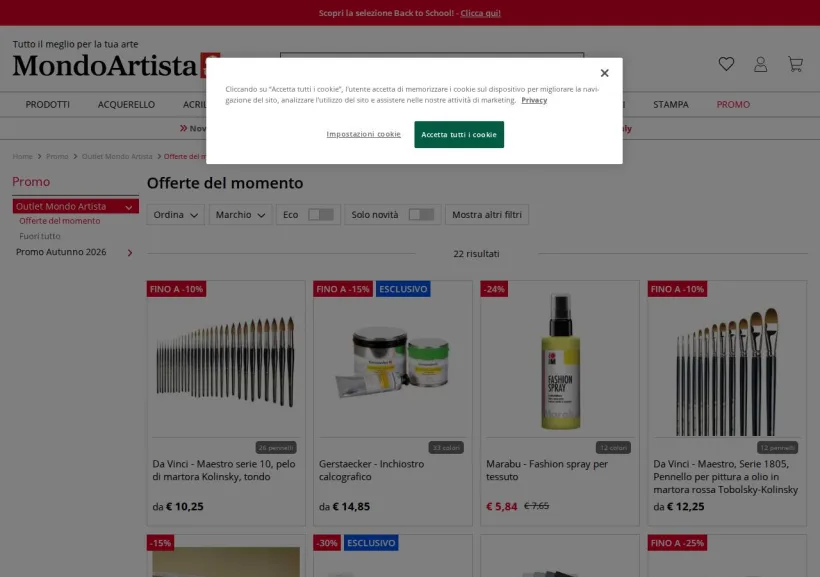Click the '€ 14,85' price
Viewport: 820px width, 577px height.
[351, 506]
